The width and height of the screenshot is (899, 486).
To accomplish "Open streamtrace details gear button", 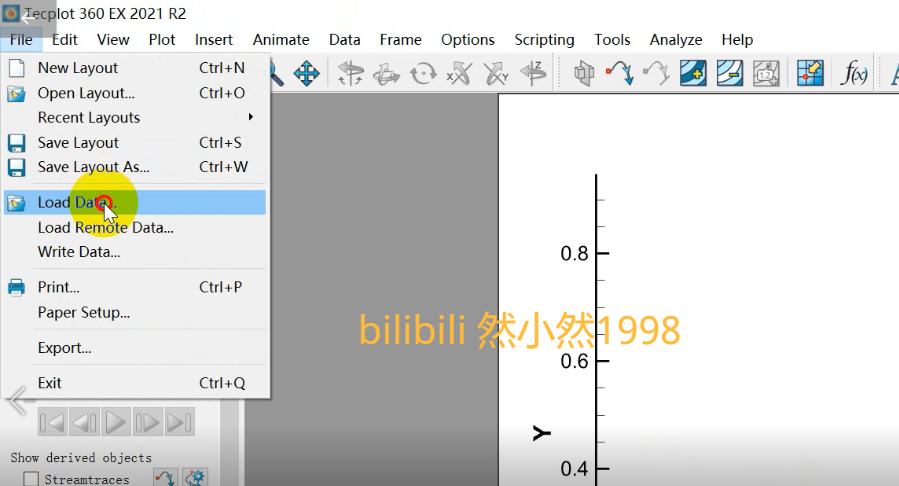I will (195, 478).
